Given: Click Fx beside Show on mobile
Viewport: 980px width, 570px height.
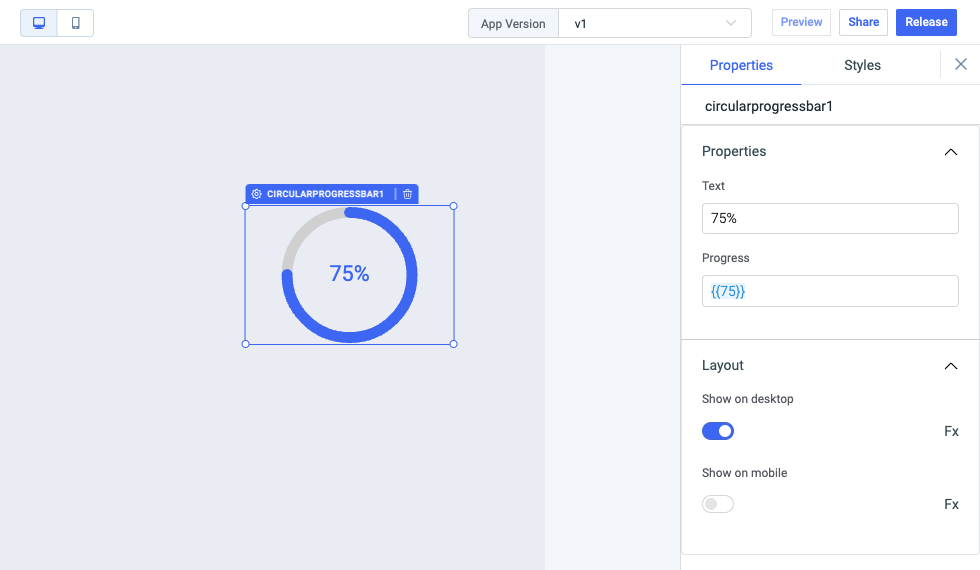Looking at the screenshot, I should point(951,504).
